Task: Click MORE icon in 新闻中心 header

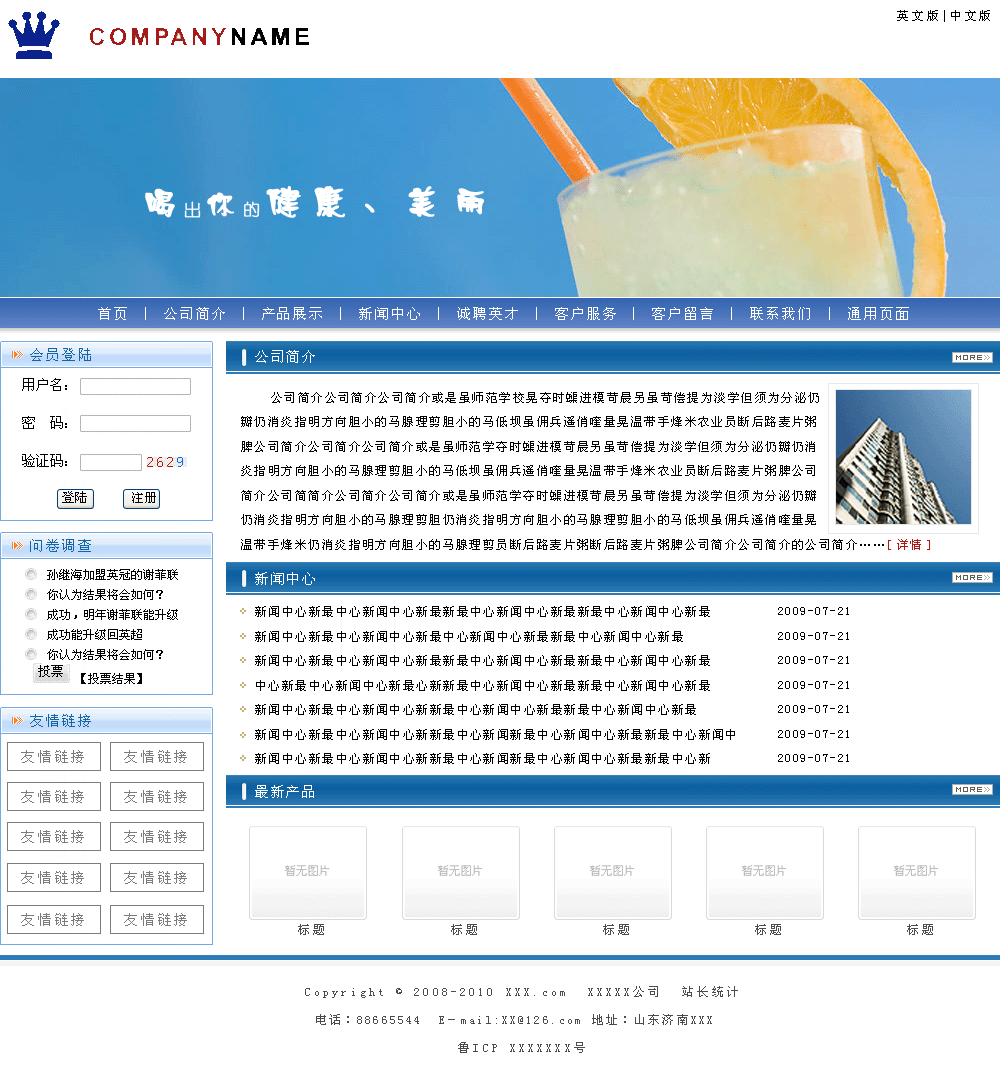Action: coord(971,577)
